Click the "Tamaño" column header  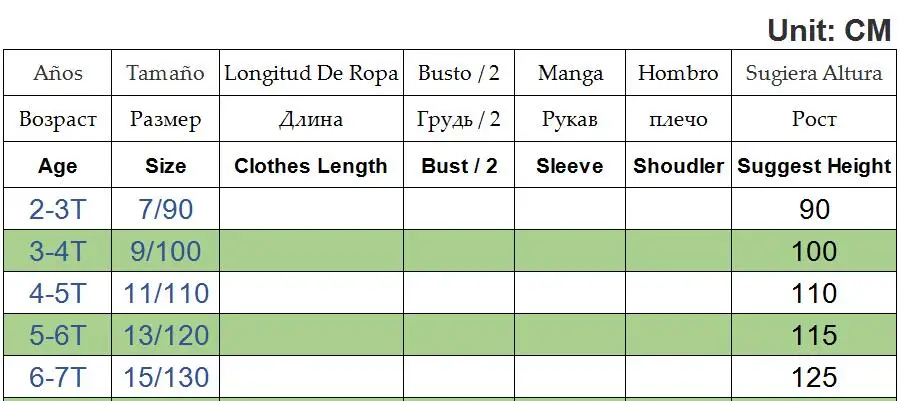click(x=165, y=73)
